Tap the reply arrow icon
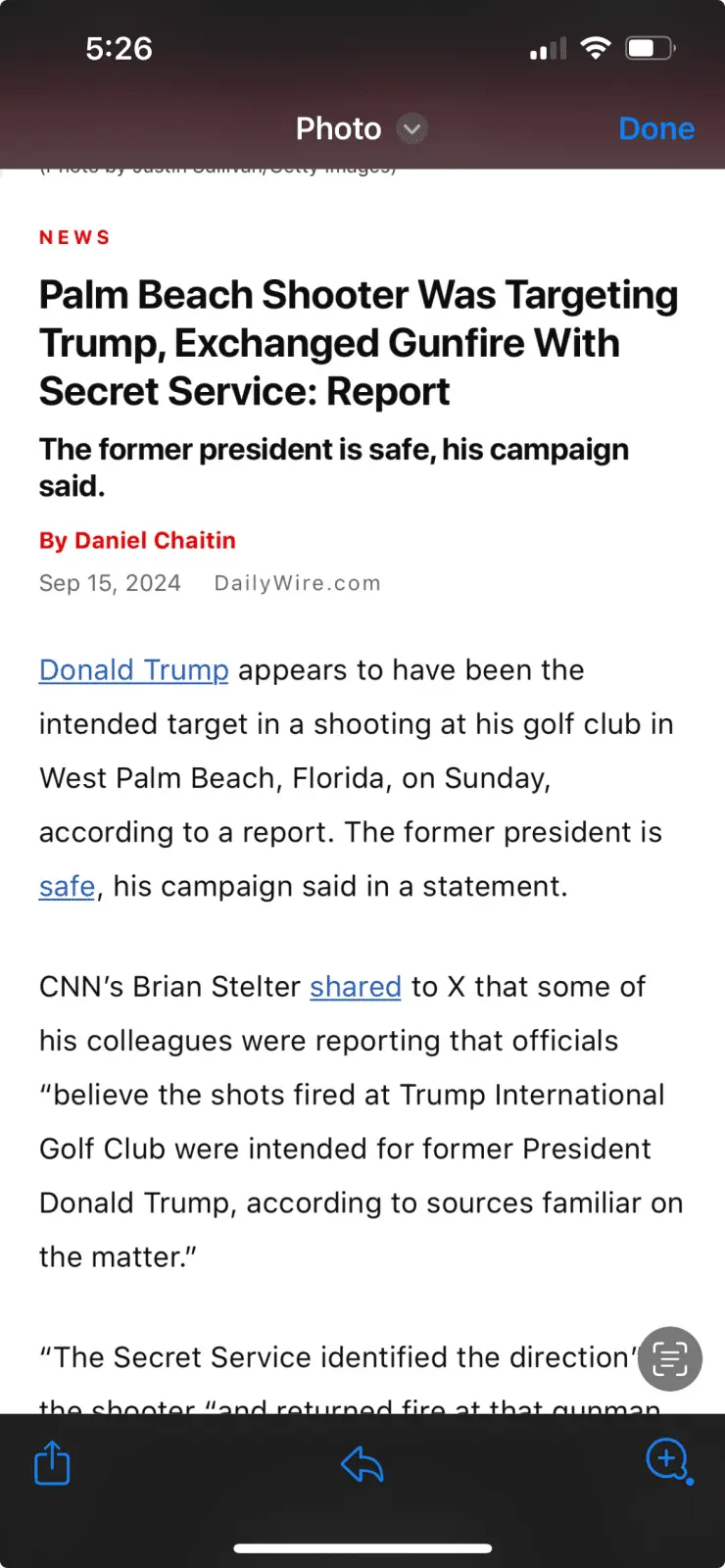This screenshot has width=725, height=1568. click(362, 1464)
